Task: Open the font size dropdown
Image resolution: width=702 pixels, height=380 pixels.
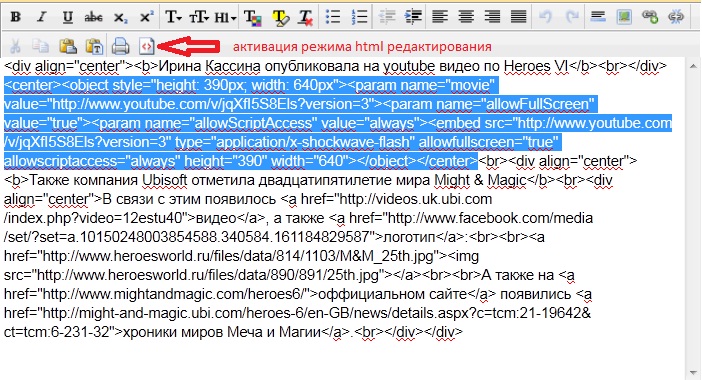Action: point(198,17)
